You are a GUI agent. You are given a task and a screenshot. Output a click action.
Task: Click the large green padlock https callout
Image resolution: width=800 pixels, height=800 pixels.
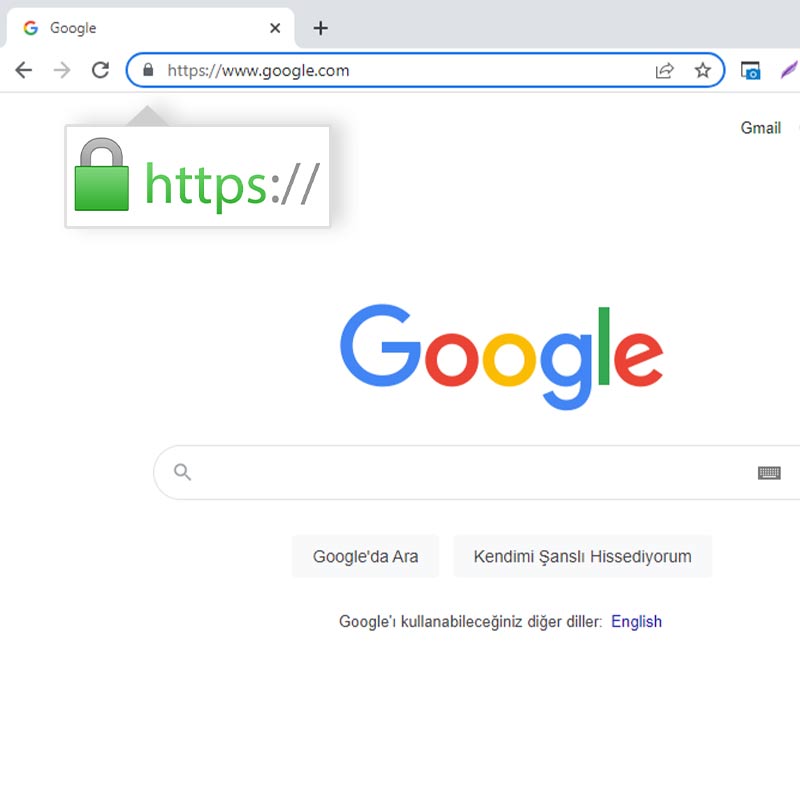[197, 176]
